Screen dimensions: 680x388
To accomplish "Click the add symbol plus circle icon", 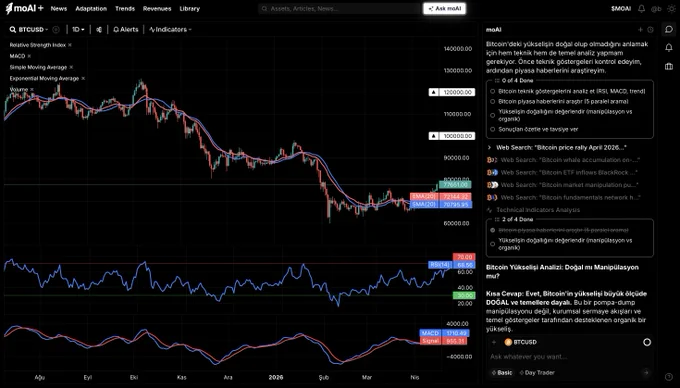I will [56, 29].
